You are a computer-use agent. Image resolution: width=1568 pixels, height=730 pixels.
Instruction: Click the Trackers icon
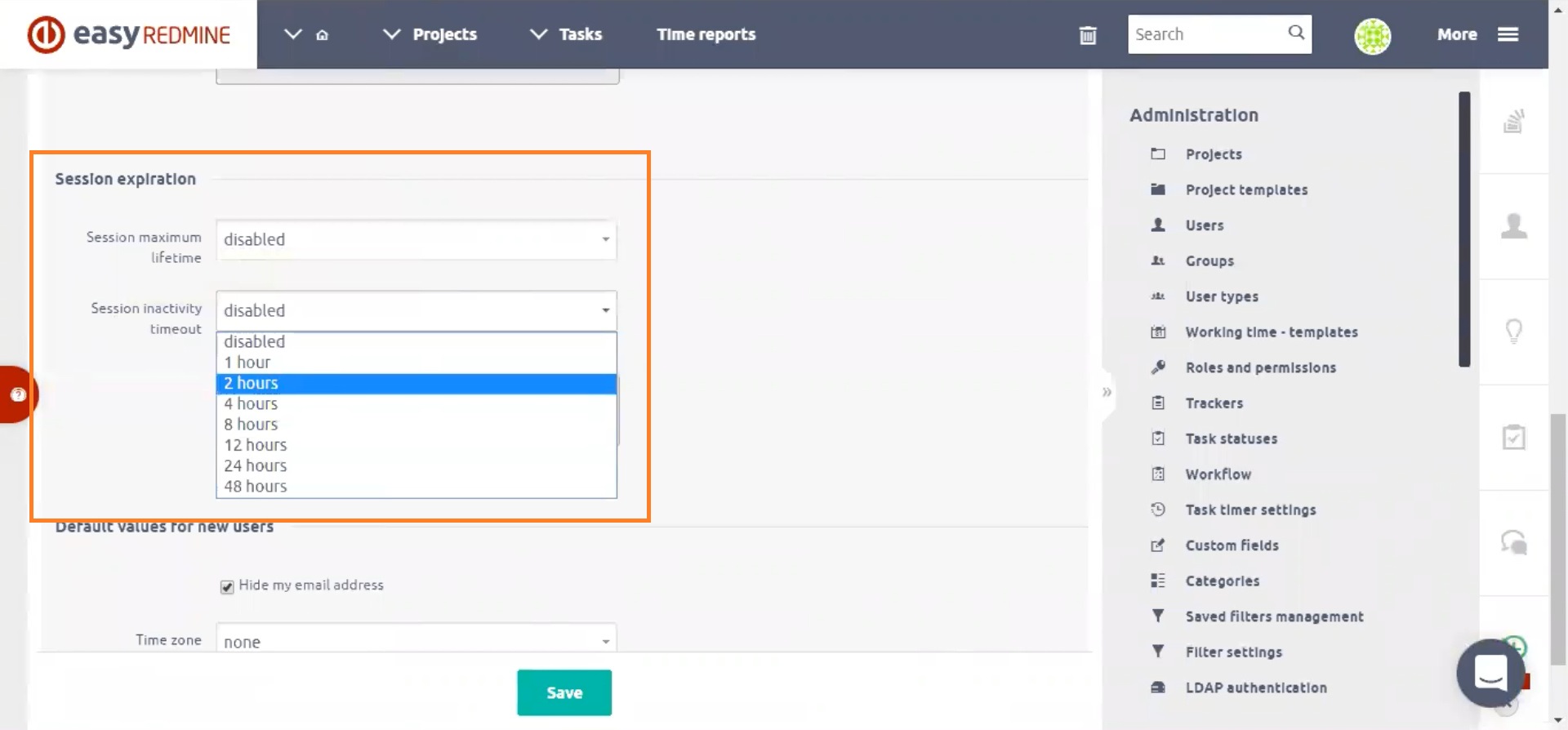1158,403
